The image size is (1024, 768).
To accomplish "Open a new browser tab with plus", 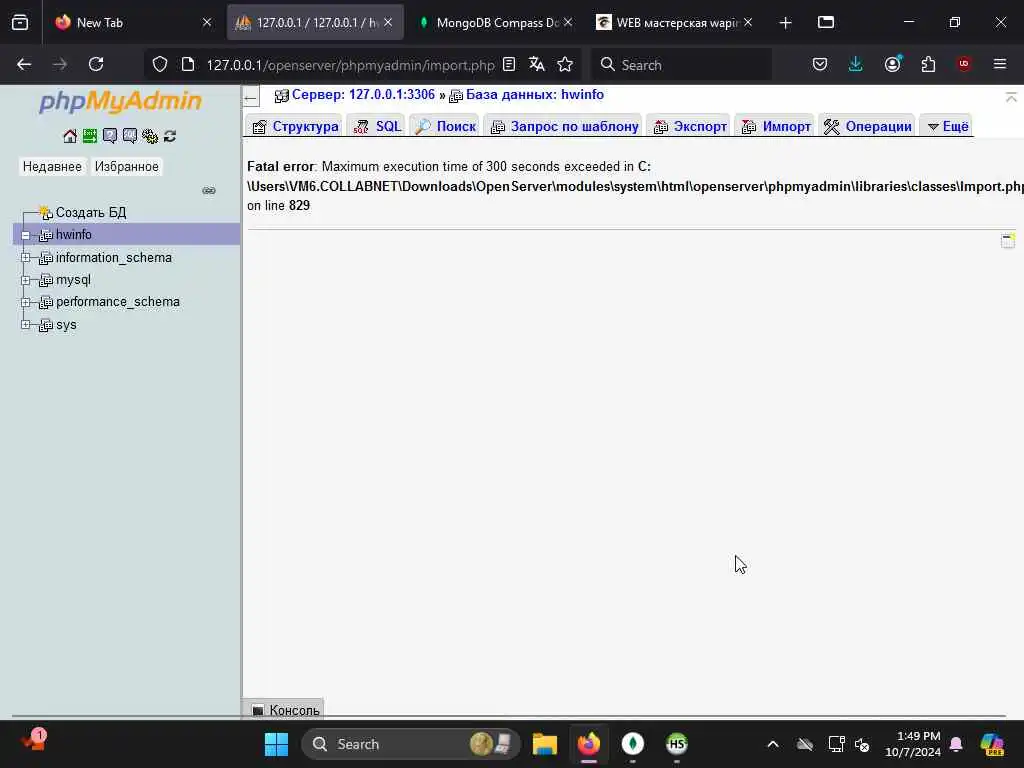I will [x=786, y=23].
